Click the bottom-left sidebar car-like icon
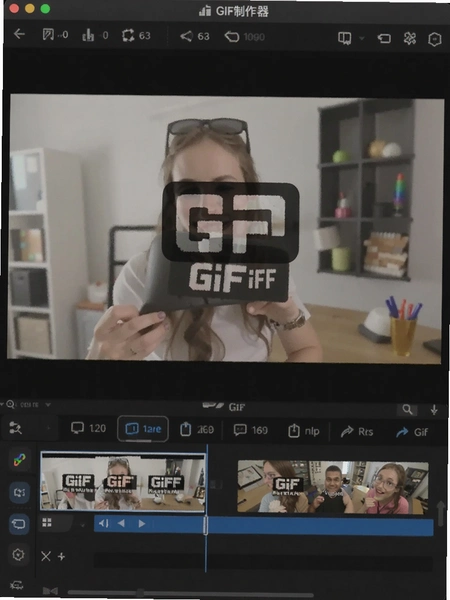Screen dimensions: 450x600 click(16, 585)
